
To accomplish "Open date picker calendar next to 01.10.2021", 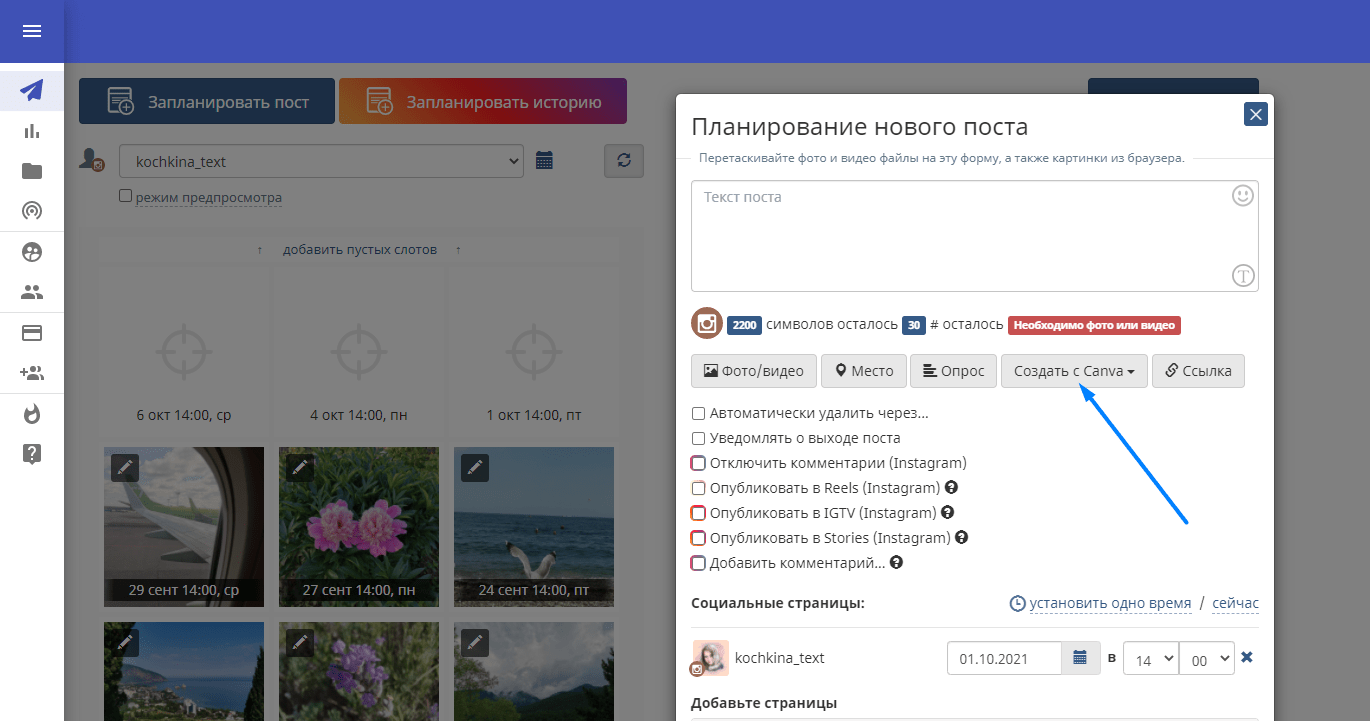I will tap(1080, 658).
